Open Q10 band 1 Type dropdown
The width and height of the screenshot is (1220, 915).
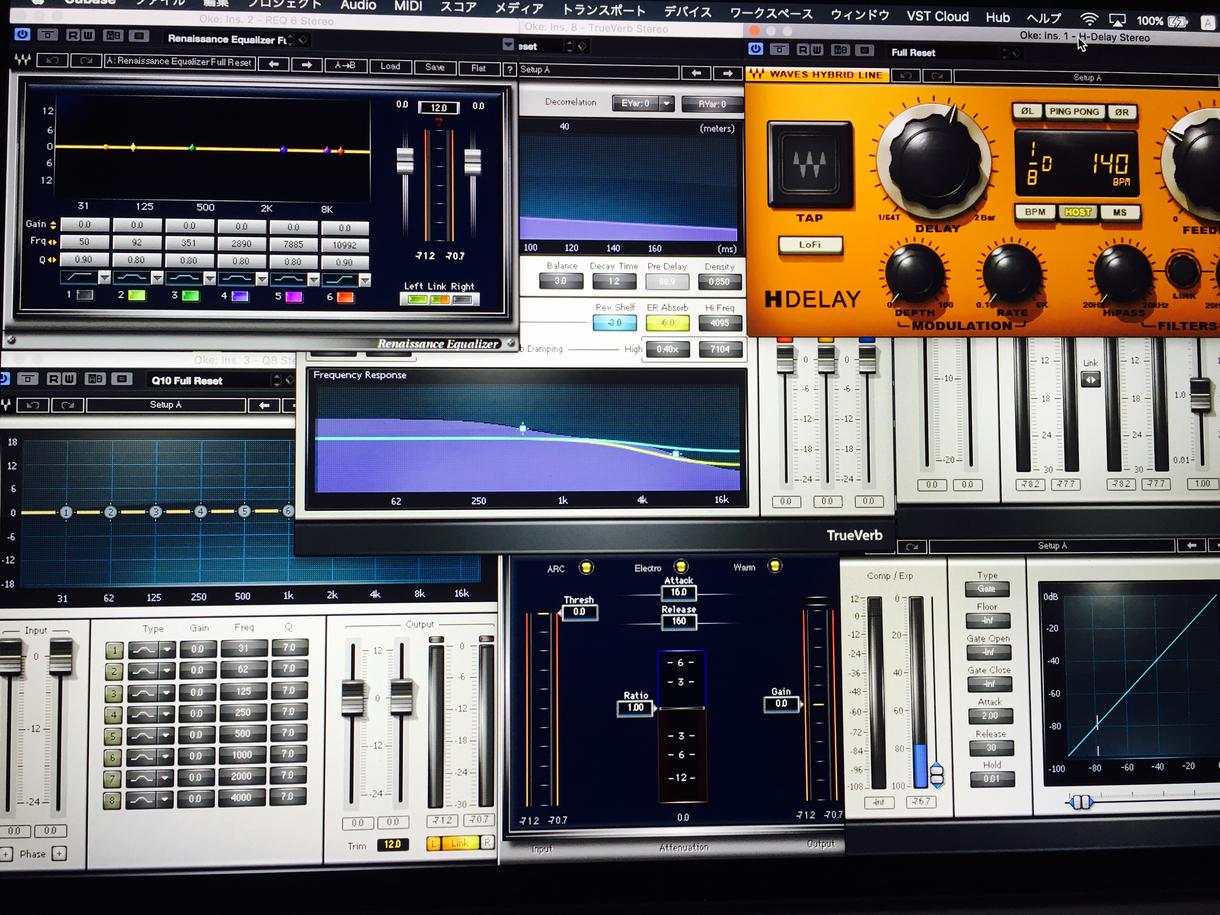167,650
